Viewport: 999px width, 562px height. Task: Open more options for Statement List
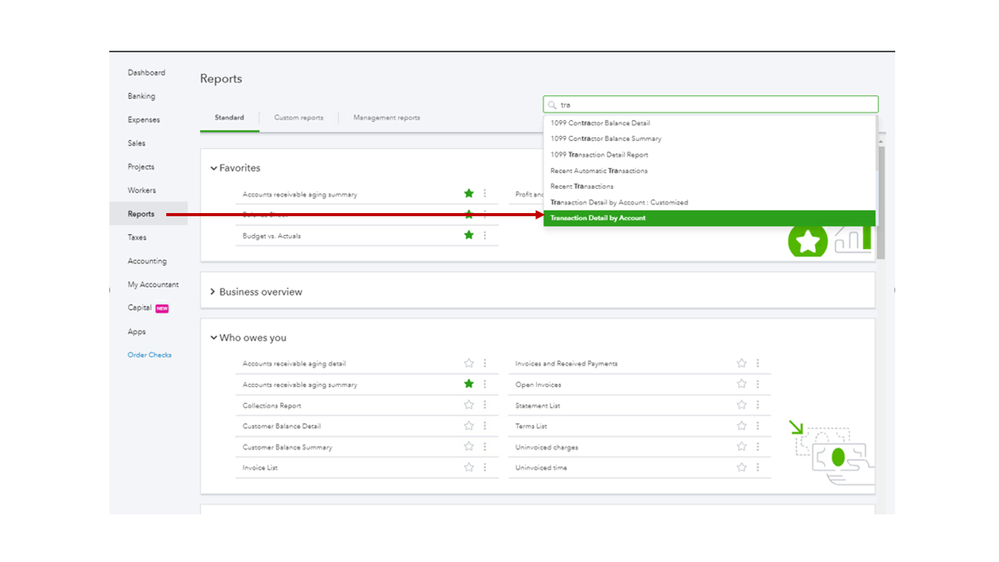[x=758, y=405]
